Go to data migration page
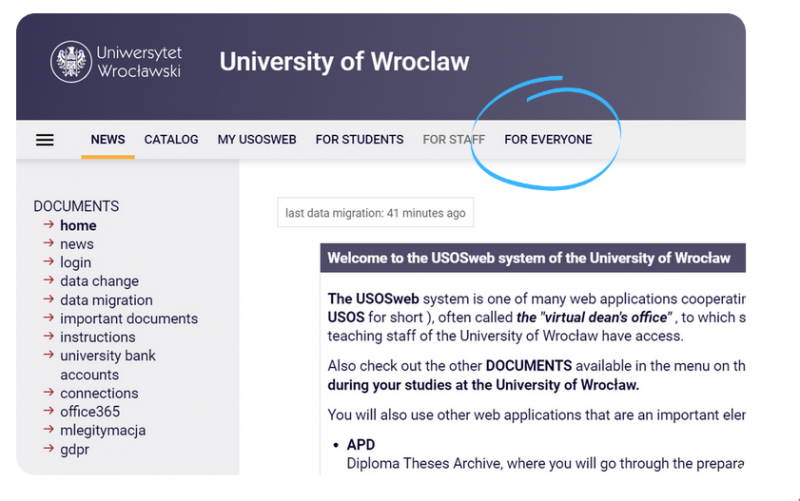The width and height of the screenshot is (800, 501). (106, 300)
